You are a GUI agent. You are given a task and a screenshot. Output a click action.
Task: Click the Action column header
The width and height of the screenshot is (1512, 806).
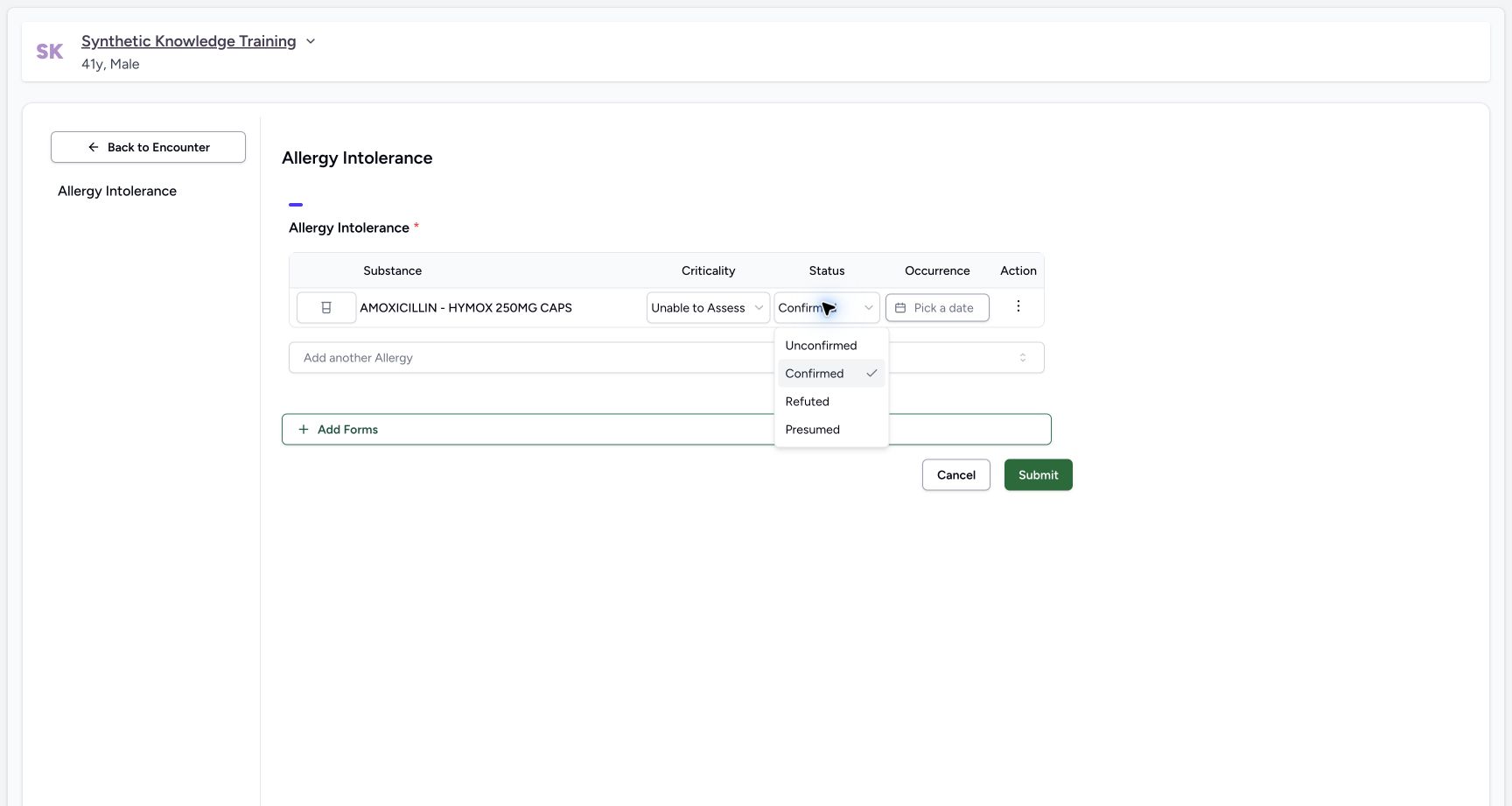pyautogui.click(x=1018, y=271)
